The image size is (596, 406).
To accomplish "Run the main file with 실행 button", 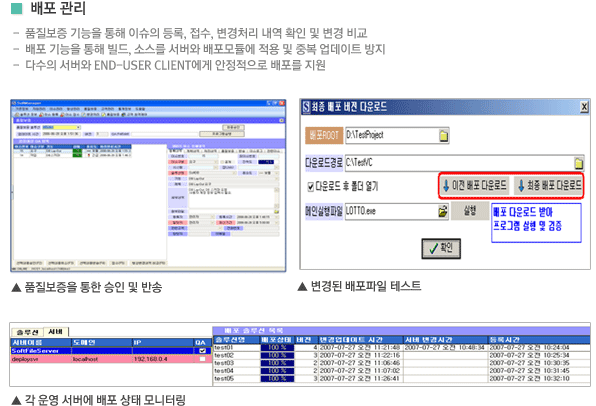I will click(x=469, y=211).
